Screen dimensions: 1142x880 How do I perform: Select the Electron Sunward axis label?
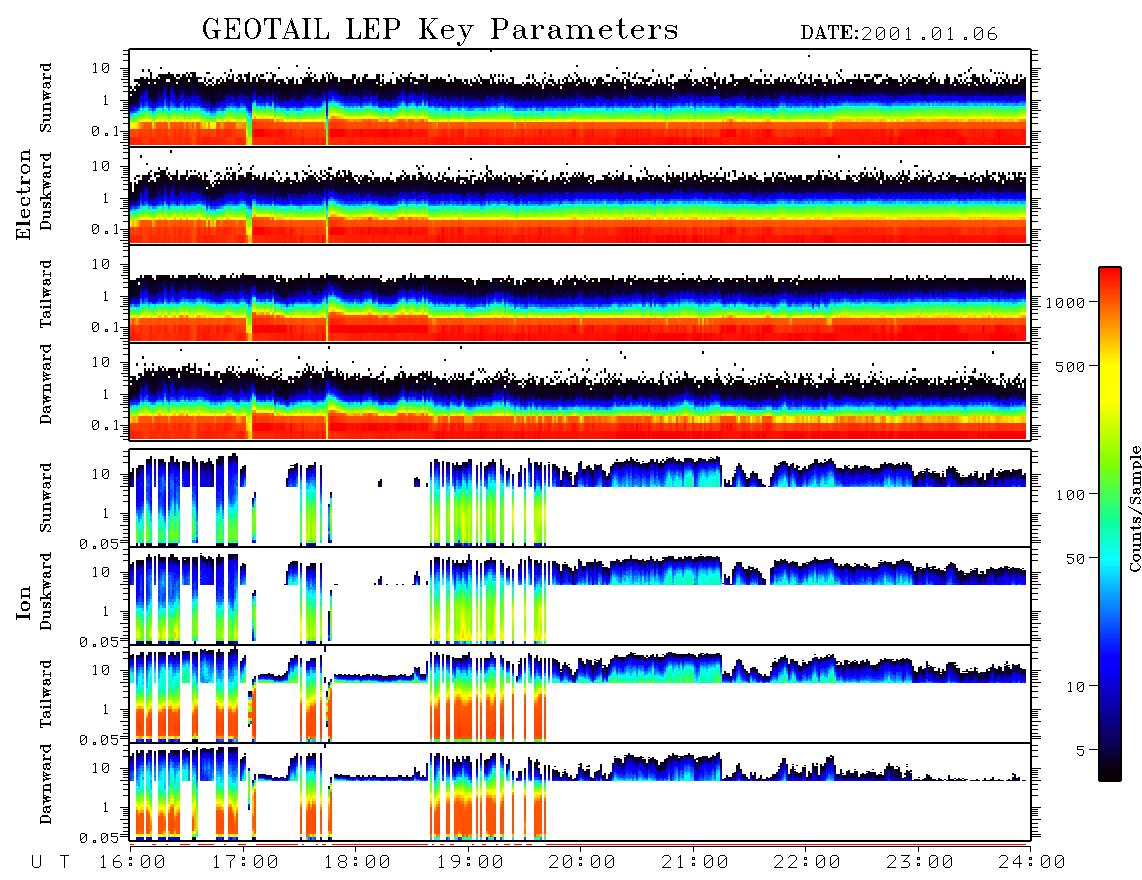tap(46, 98)
